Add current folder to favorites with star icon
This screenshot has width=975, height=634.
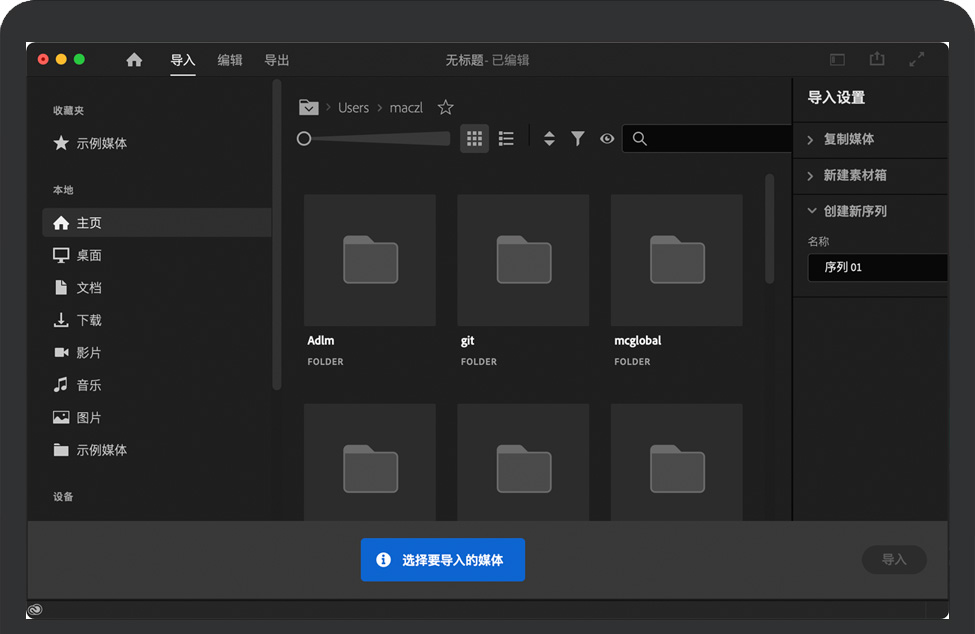446,108
